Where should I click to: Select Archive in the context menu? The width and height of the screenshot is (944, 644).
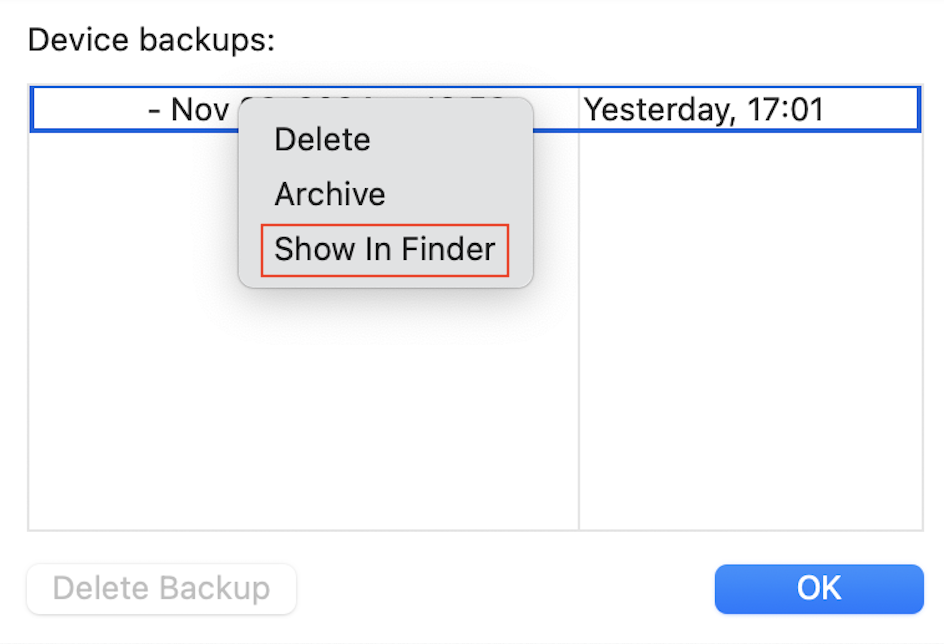pos(329,194)
